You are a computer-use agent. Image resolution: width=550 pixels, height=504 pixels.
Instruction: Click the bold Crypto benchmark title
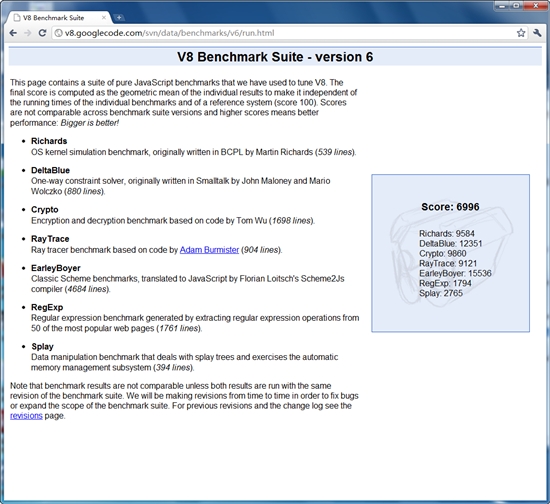point(45,209)
